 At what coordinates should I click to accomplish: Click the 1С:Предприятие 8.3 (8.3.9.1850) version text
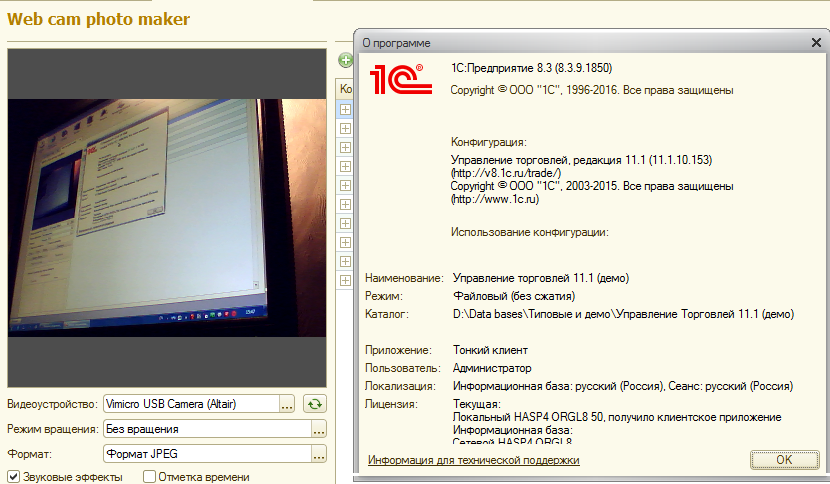tap(531, 68)
